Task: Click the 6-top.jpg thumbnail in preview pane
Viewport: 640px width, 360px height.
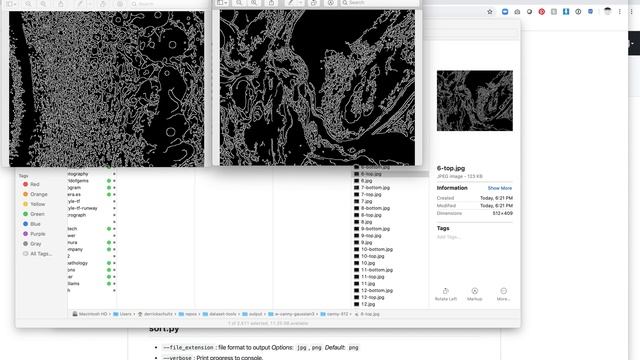Action: pyautogui.click(x=475, y=101)
